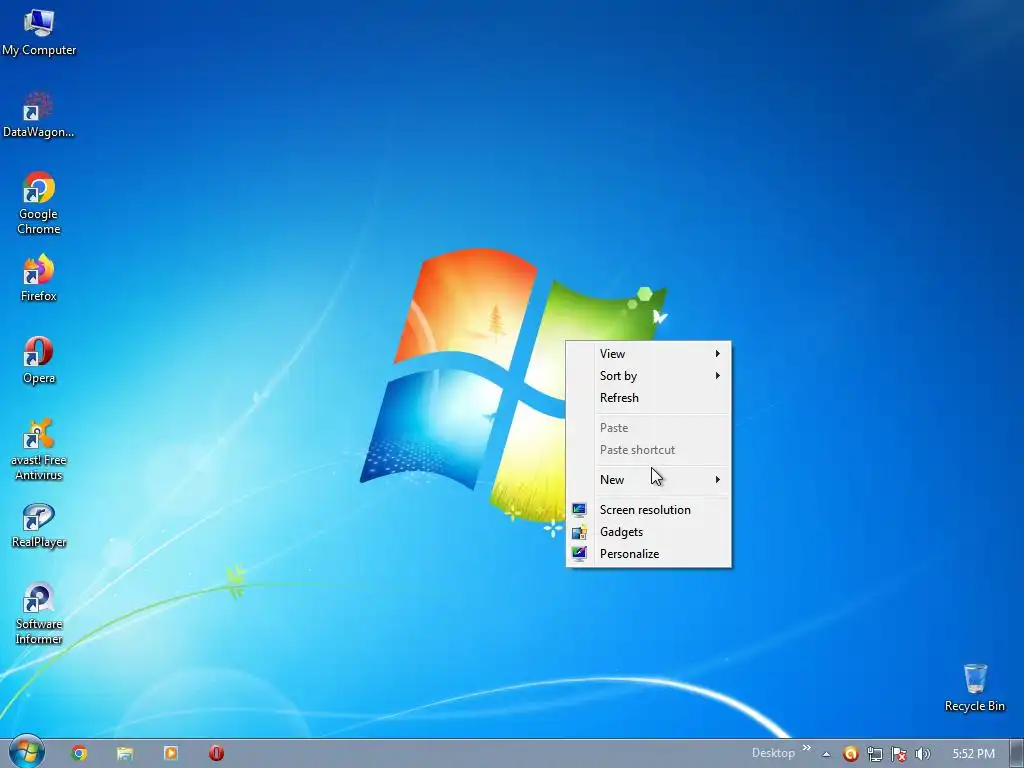Click the Desktop toolbar label
Screen dimensions: 1024x768
773,753
